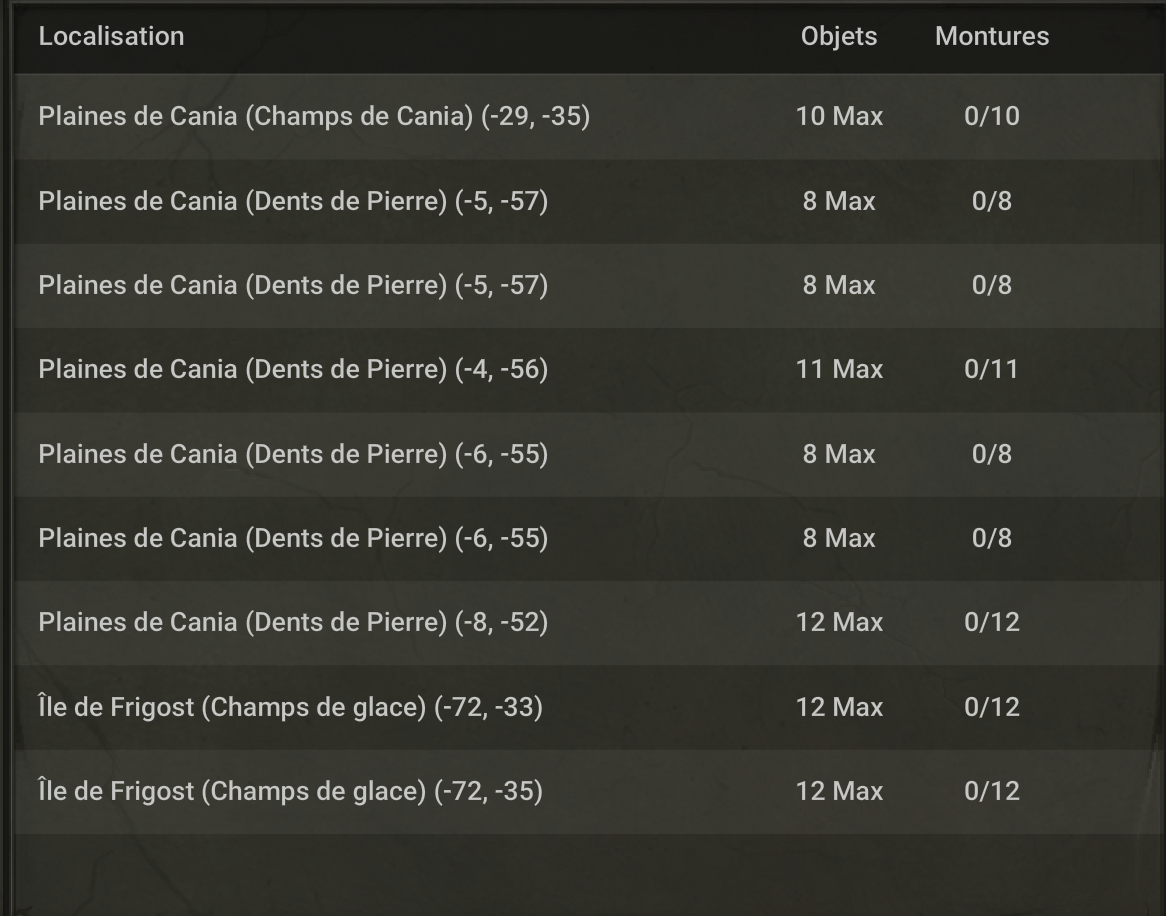Image resolution: width=1166 pixels, height=916 pixels.
Task: Sort by the Localisation column header
Action: pyautogui.click(x=112, y=36)
